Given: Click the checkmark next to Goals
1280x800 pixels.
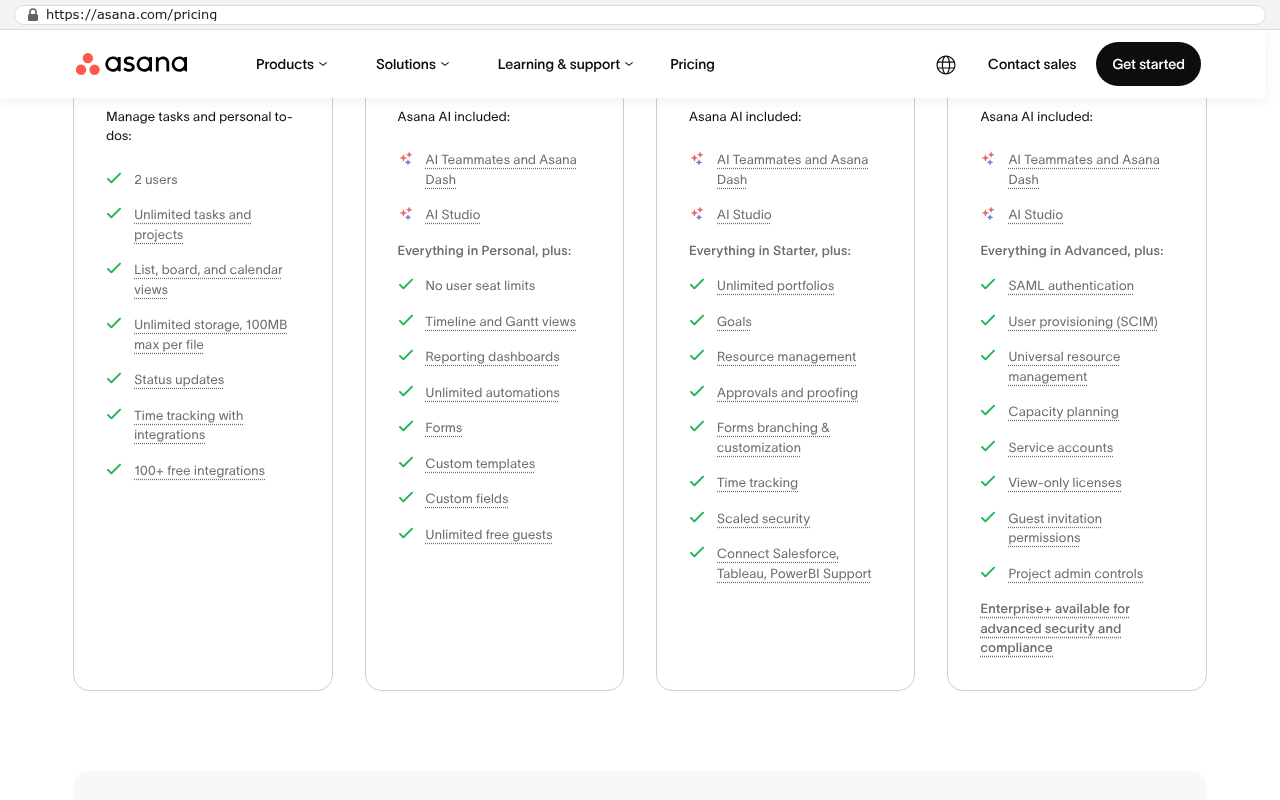Looking at the screenshot, I should (696, 321).
